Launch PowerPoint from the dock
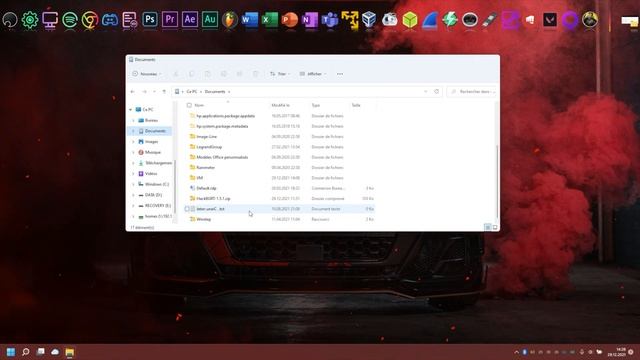 pos(290,20)
